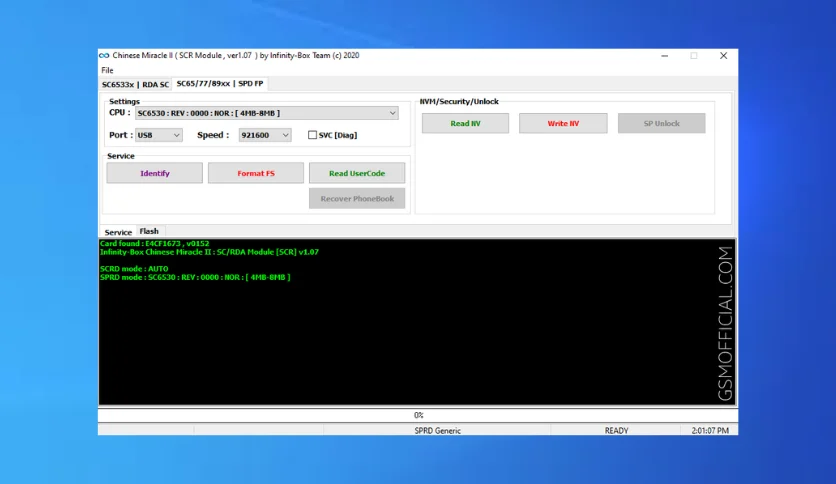Click the Infinity-Box app icon in title bar
Screen dimensions: 836x484
coord(104,55)
